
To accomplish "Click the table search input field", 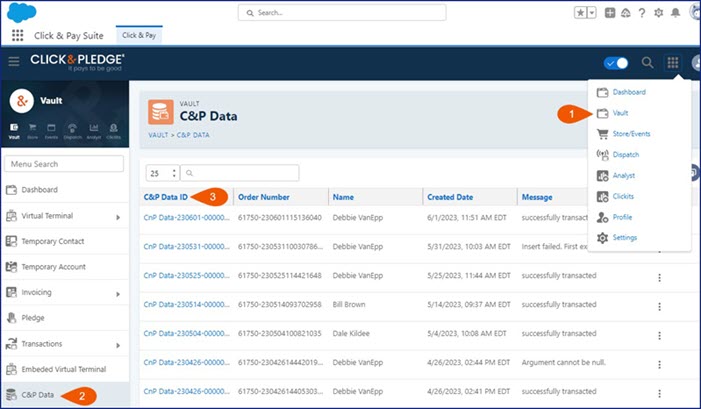I will (240, 173).
